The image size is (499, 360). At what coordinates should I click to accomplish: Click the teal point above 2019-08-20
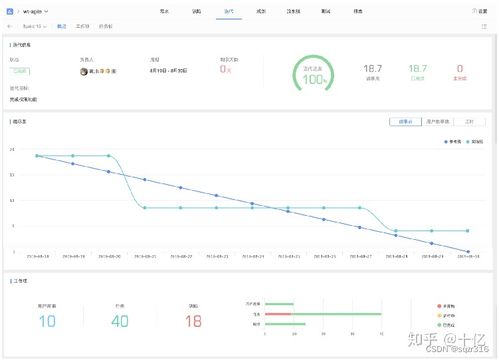109,156
